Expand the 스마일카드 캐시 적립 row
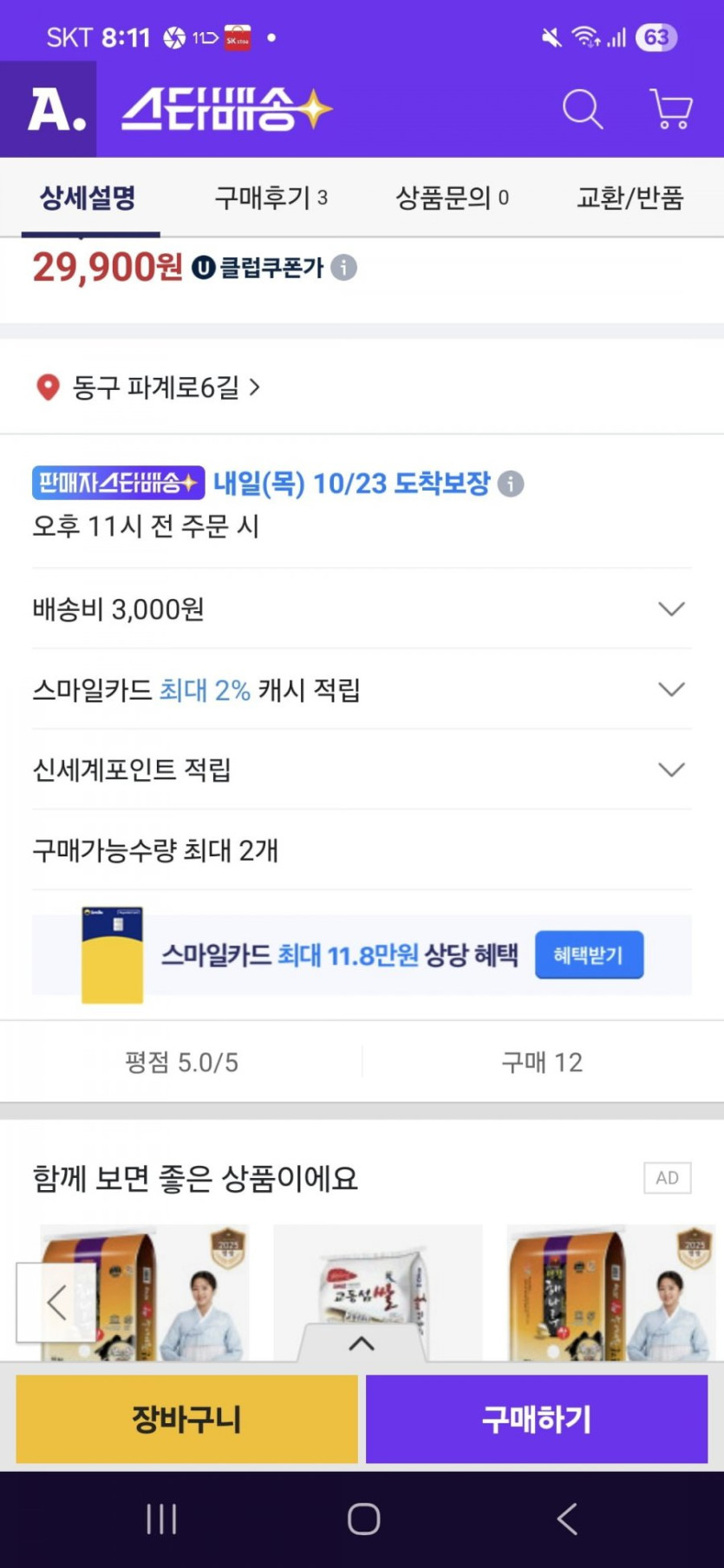 point(671,690)
